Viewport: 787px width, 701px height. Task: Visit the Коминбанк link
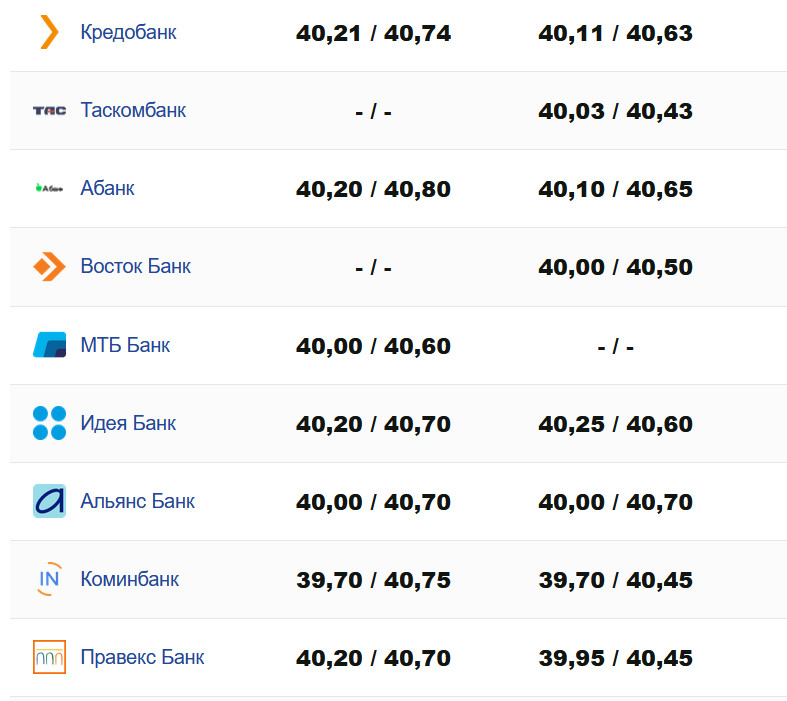point(129,579)
